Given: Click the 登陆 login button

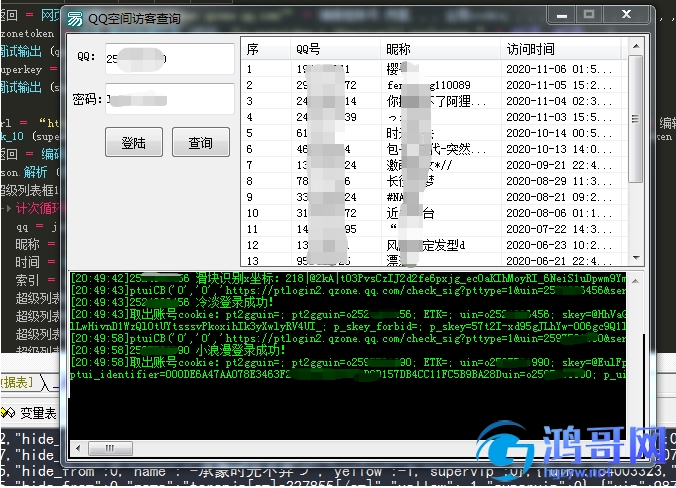Looking at the screenshot, I should tap(134, 142).
